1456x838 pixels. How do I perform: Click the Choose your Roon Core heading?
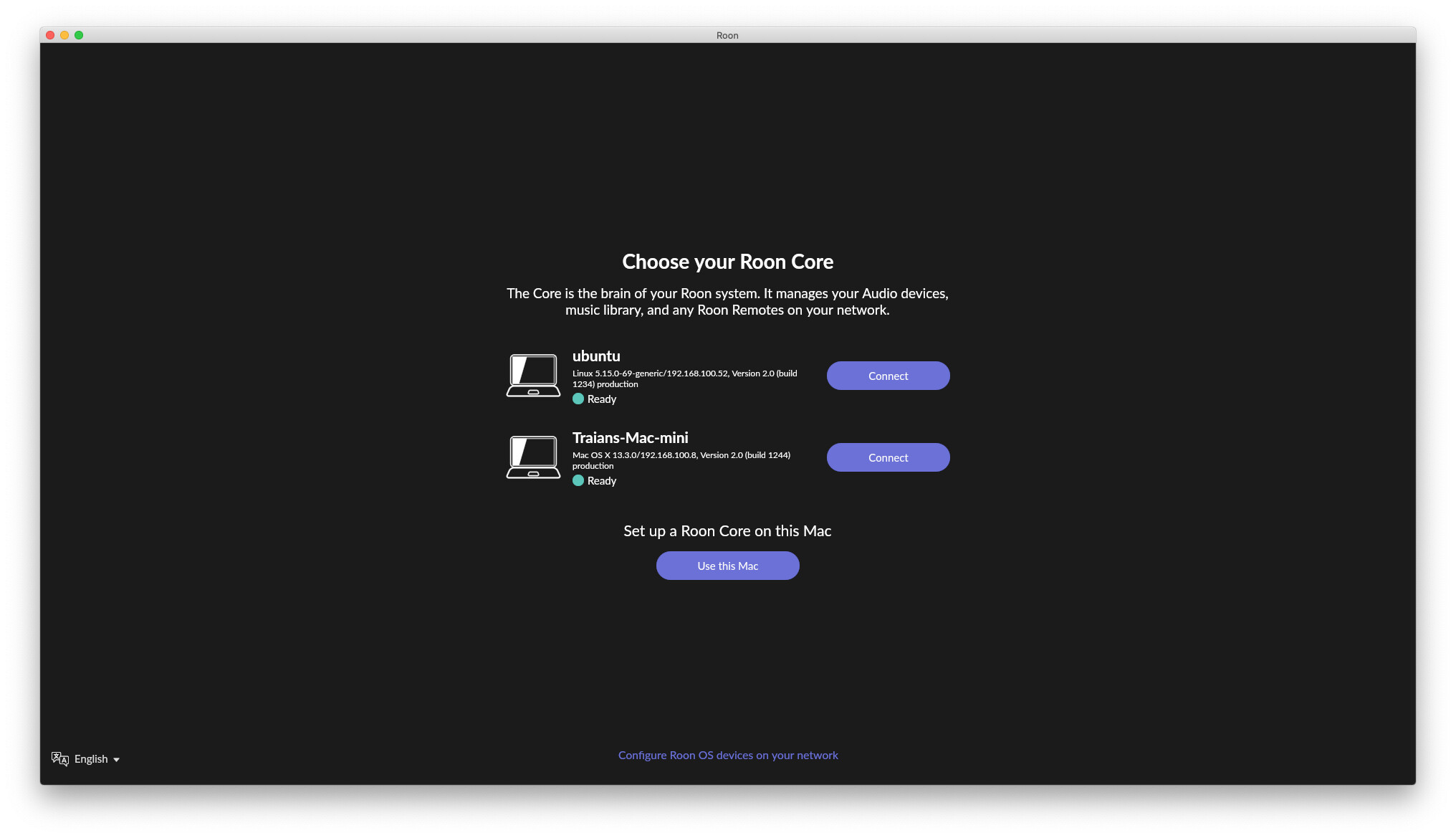pyautogui.click(x=727, y=262)
